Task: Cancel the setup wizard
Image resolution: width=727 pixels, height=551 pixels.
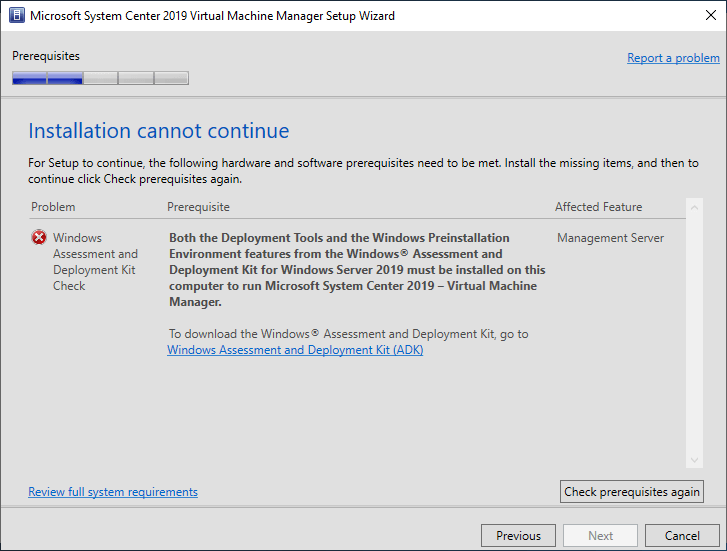Action: (x=682, y=536)
